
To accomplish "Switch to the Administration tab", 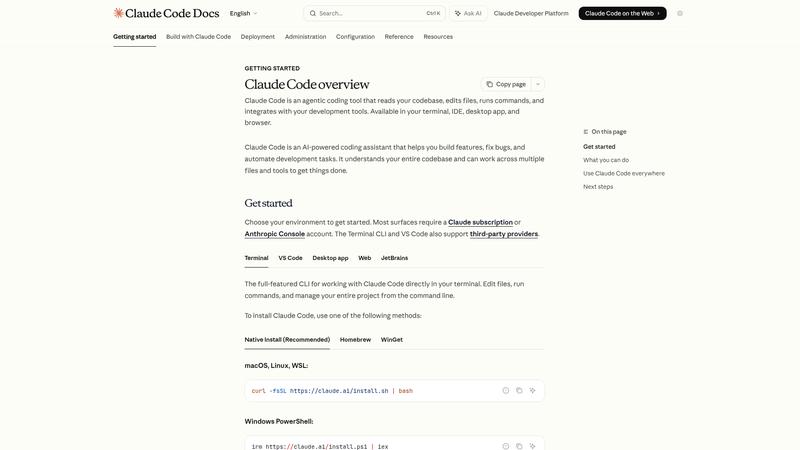I will [x=306, y=37].
